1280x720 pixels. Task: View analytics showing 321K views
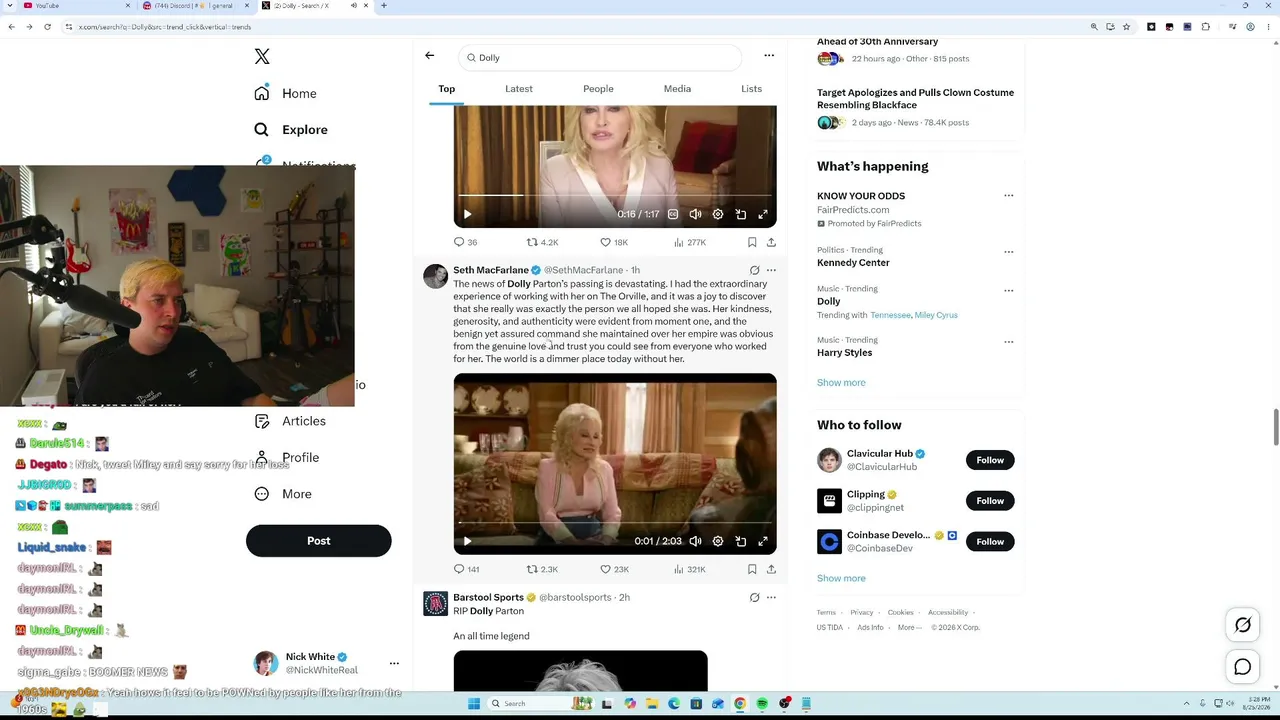(690, 569)
